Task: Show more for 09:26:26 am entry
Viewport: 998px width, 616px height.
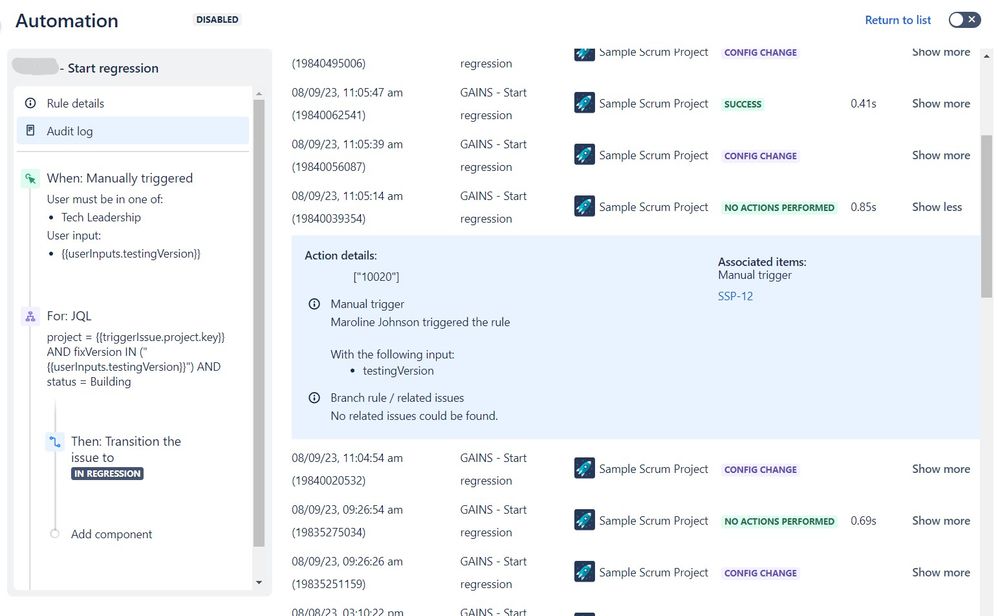Action: 941,572
